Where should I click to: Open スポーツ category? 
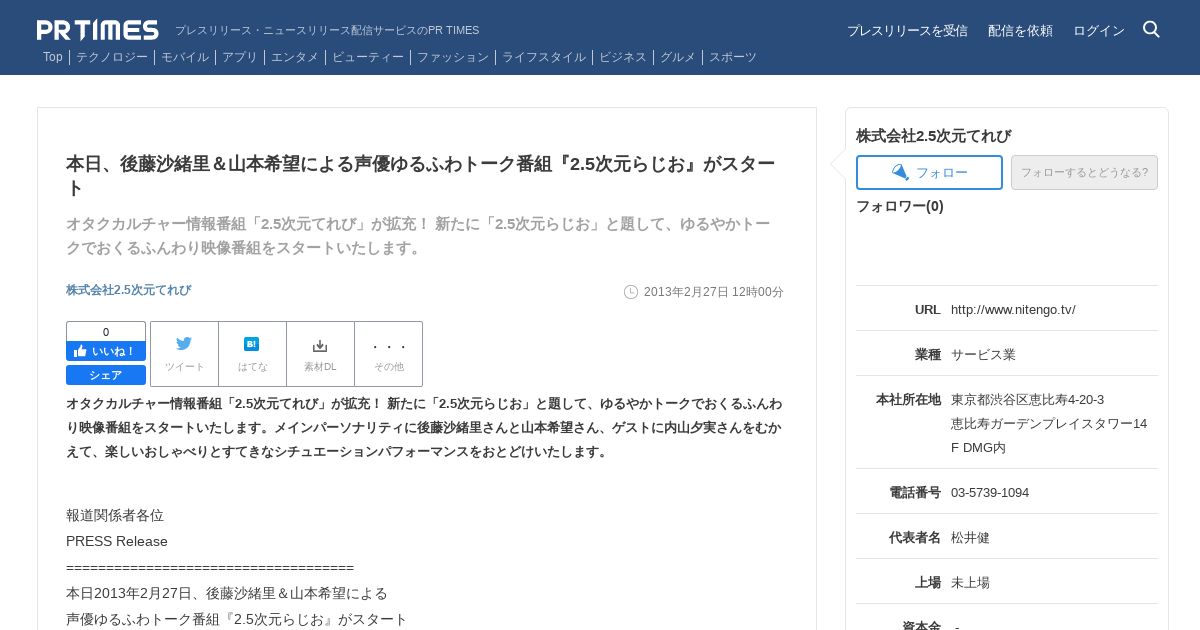(733, 57)
